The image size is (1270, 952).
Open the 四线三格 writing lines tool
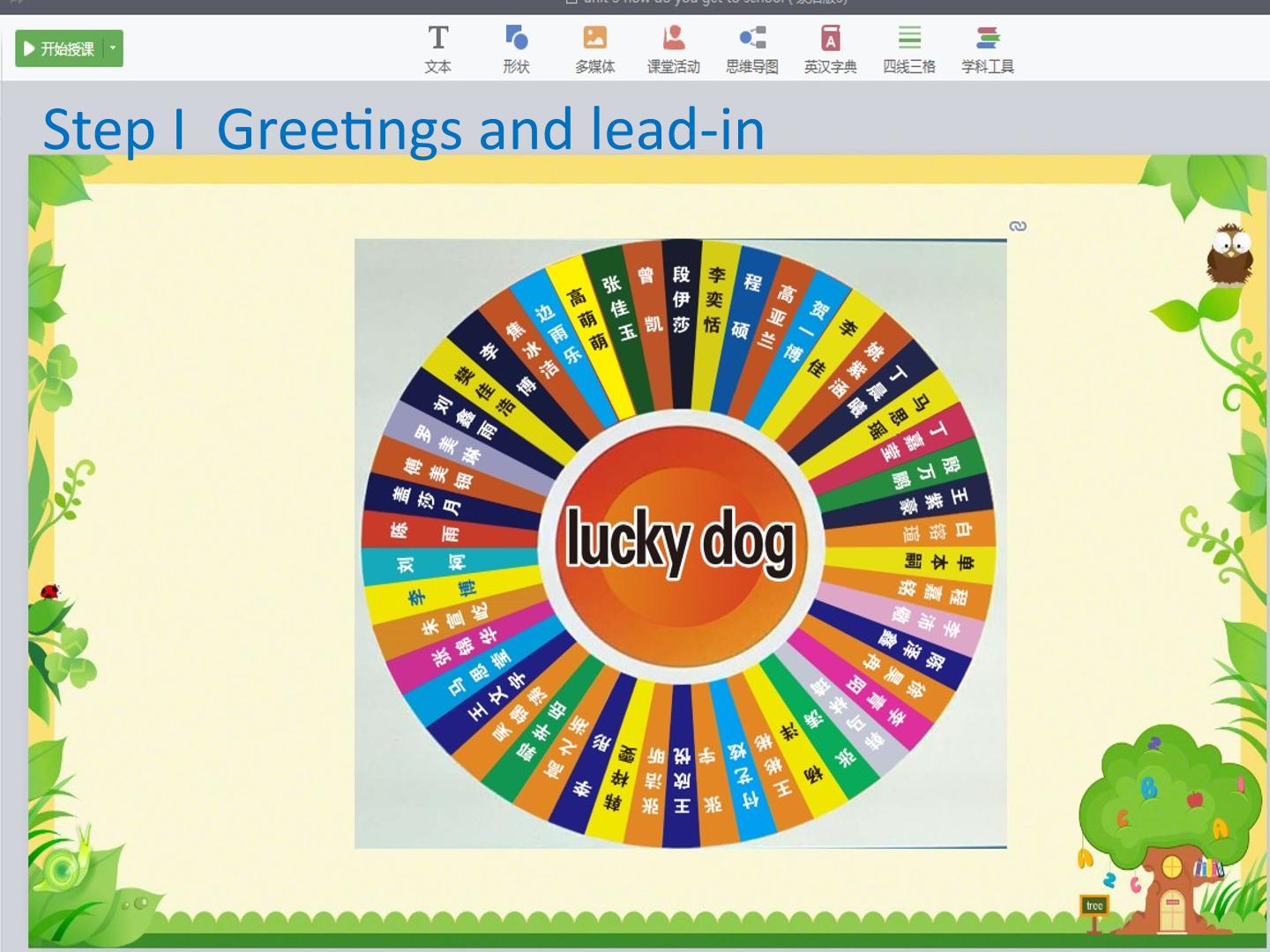point(908,49)
